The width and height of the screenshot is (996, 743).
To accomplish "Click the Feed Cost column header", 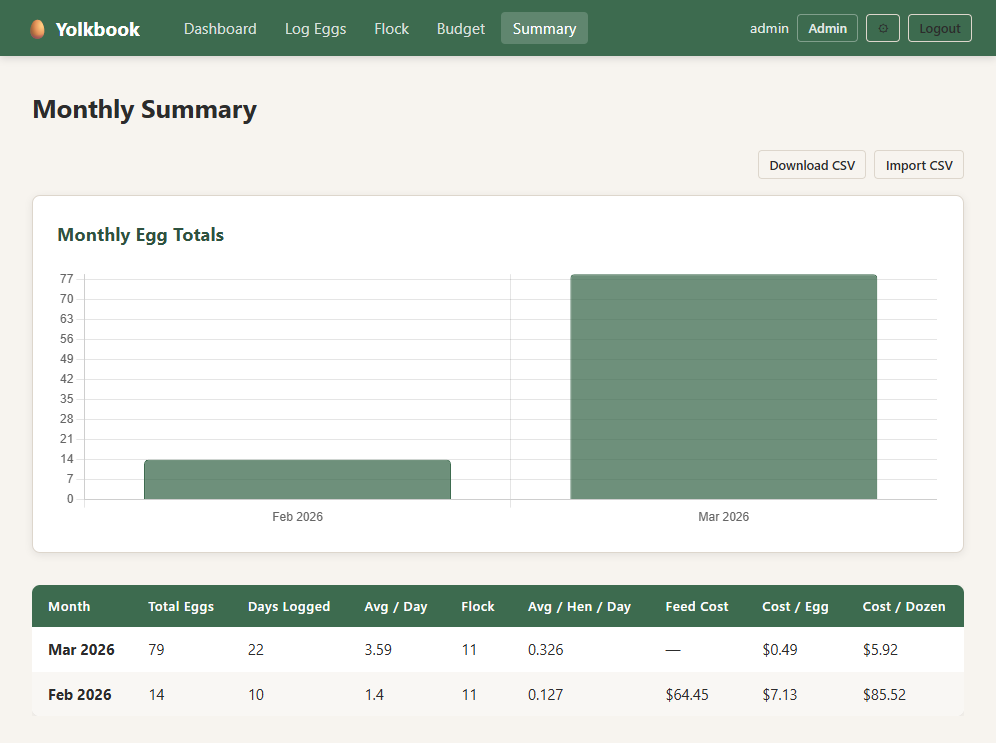I will (x=696, y=606).
